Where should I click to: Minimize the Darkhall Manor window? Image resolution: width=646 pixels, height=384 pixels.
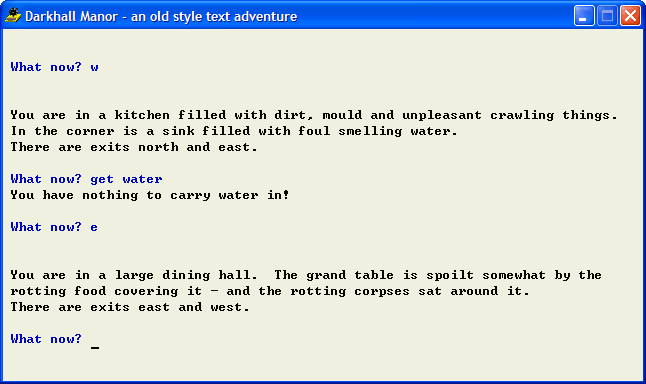[x=584, y=16]
